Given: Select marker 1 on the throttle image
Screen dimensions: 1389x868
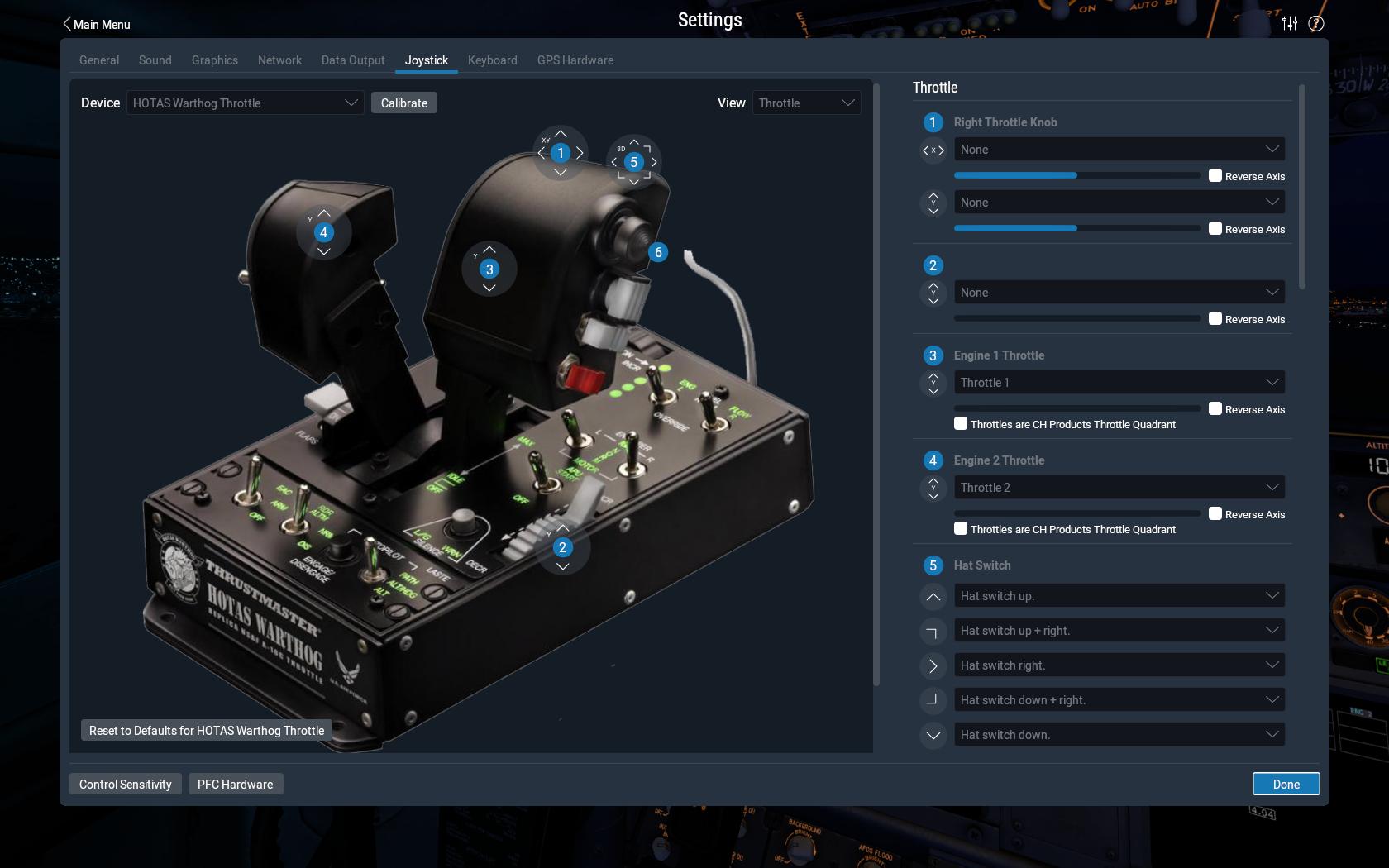Looking at the screenshot, I should pyautogui.click(x=561, y=153).
